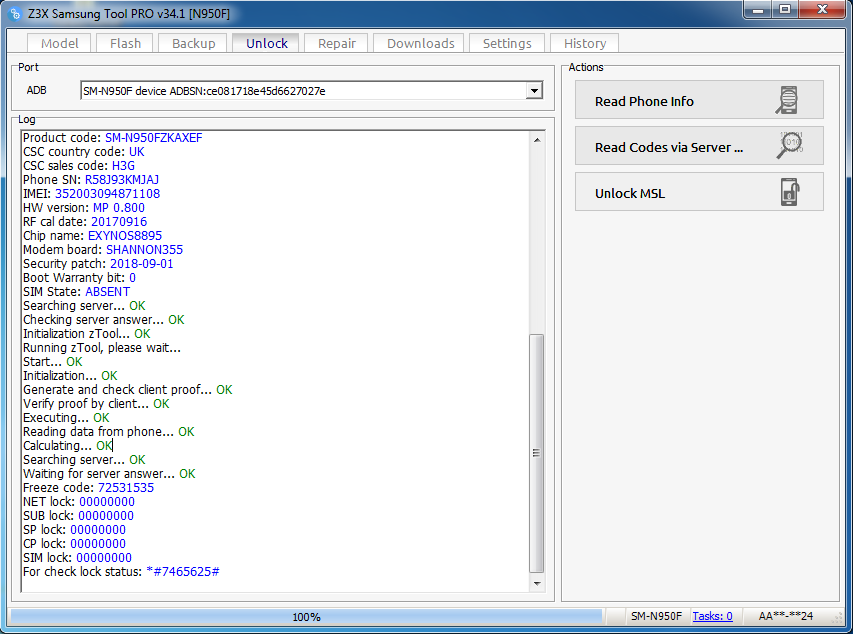853x634 pixels.
Task: Close the Z3X Samsung Tool window
Action: (822, 9)
